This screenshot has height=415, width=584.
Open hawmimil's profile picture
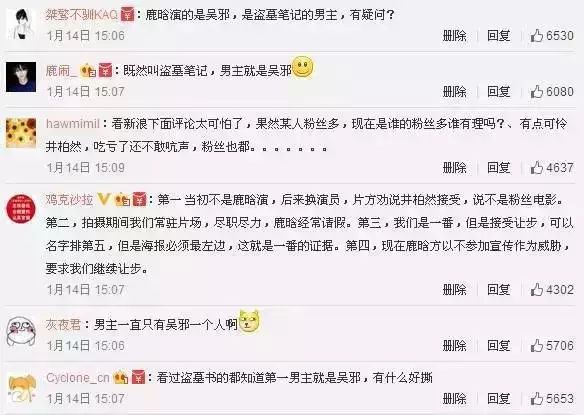(21, 133)
